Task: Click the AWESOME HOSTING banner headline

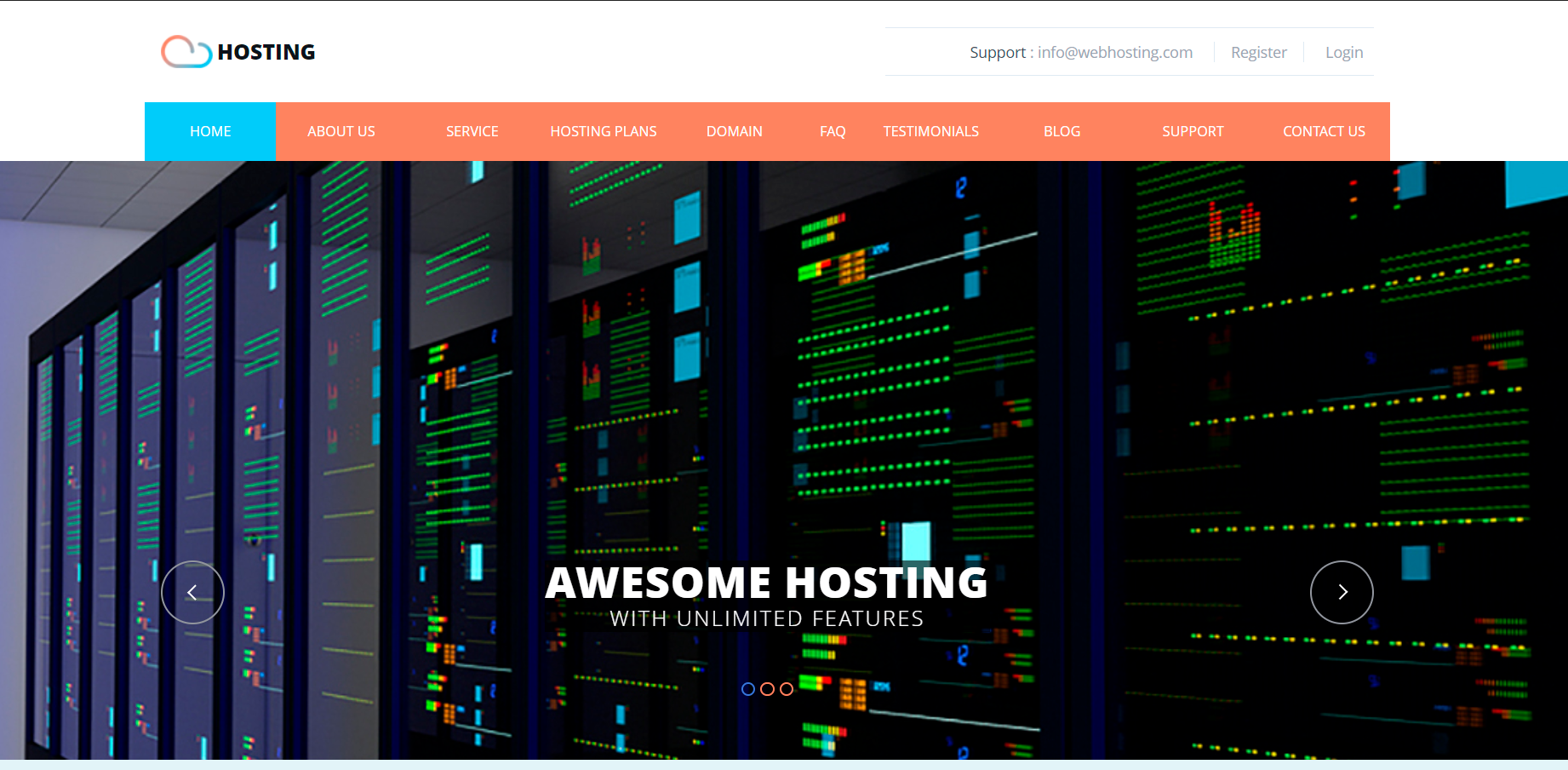Action: (766, 583)
